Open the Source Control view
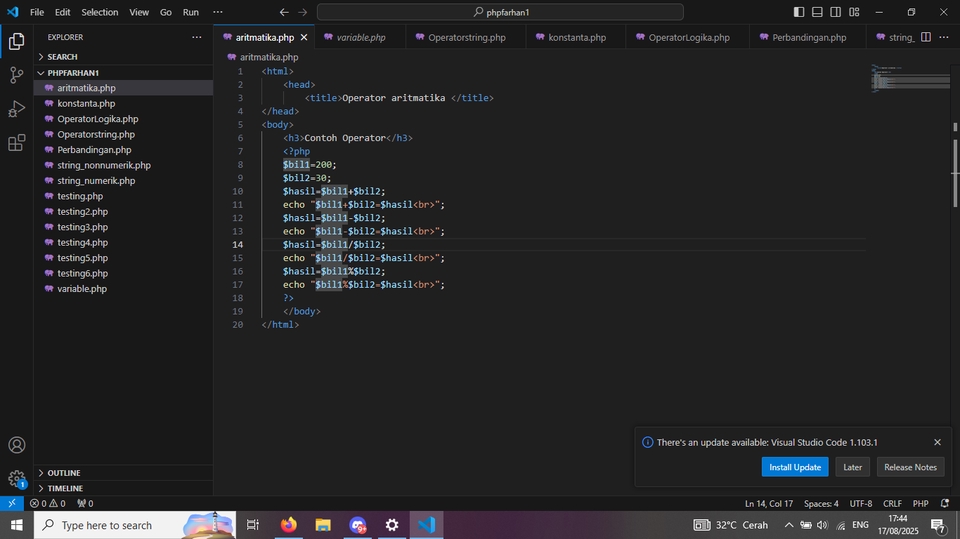 [16, 75]
